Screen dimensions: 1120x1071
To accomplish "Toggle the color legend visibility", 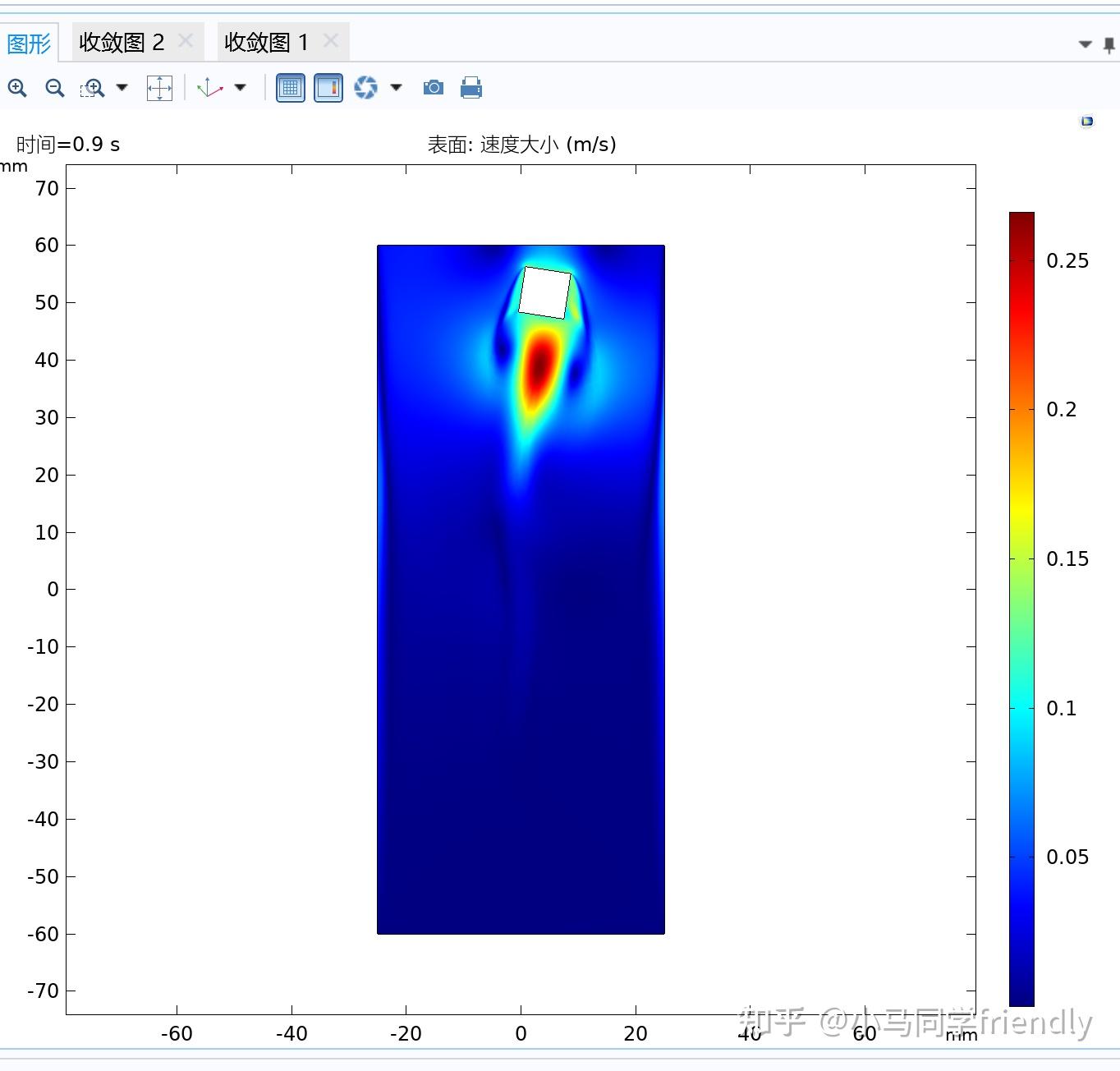I will (328, 87).
